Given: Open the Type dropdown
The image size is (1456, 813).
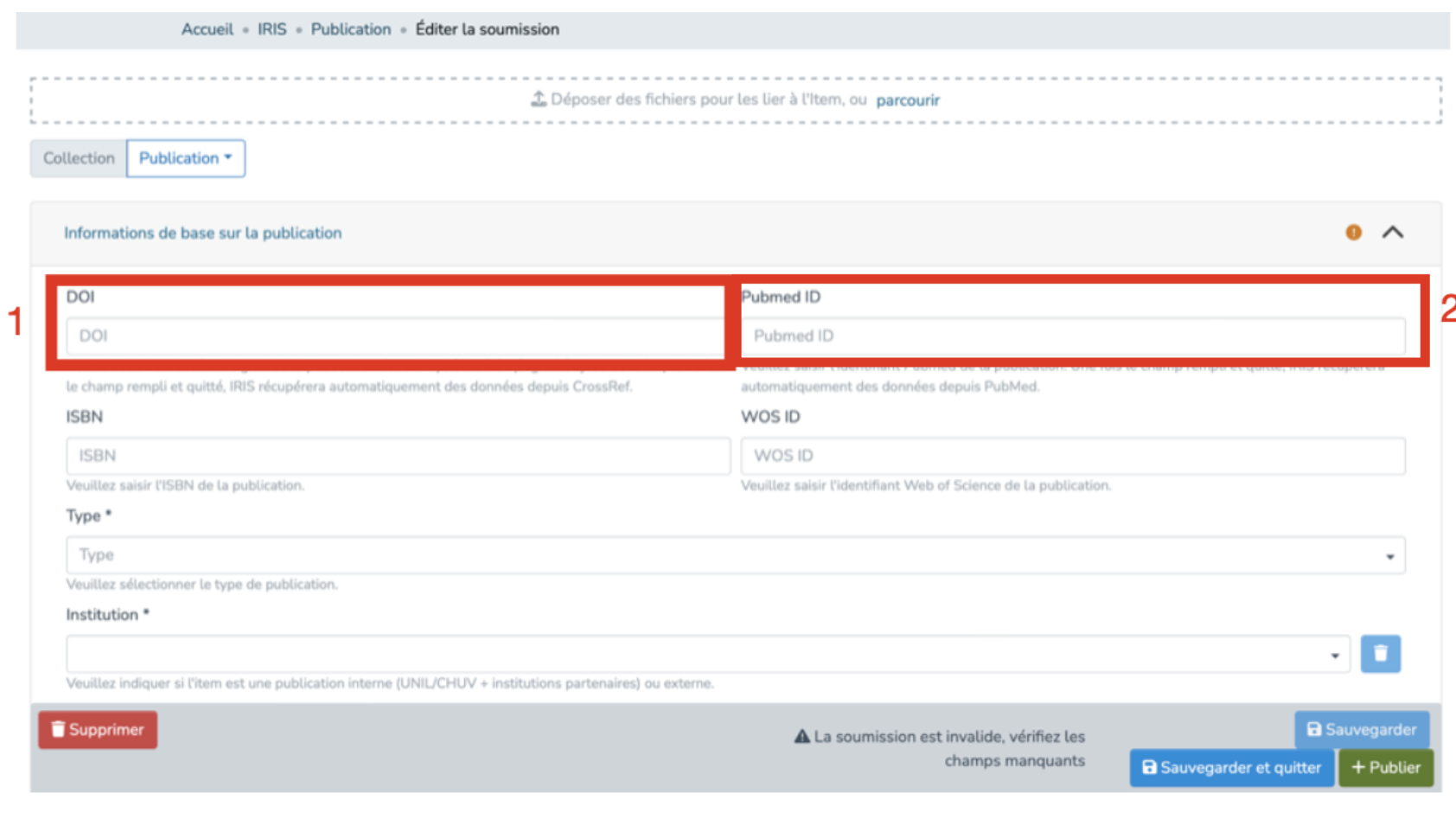Looking at the screenshot, I should [735, 555].
